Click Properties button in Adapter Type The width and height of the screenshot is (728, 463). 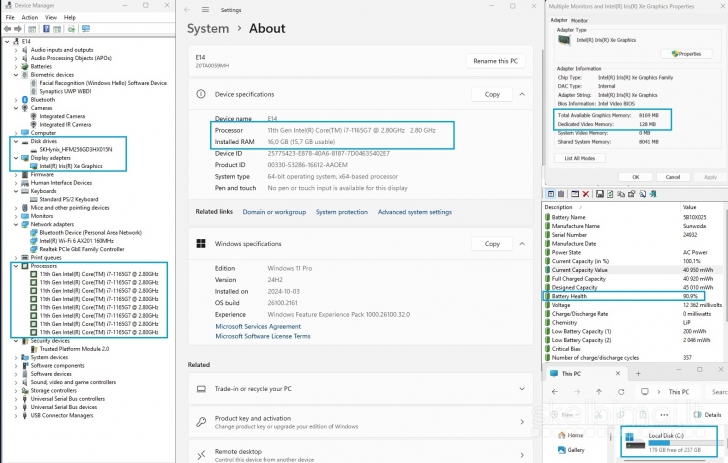pos(687,54)
